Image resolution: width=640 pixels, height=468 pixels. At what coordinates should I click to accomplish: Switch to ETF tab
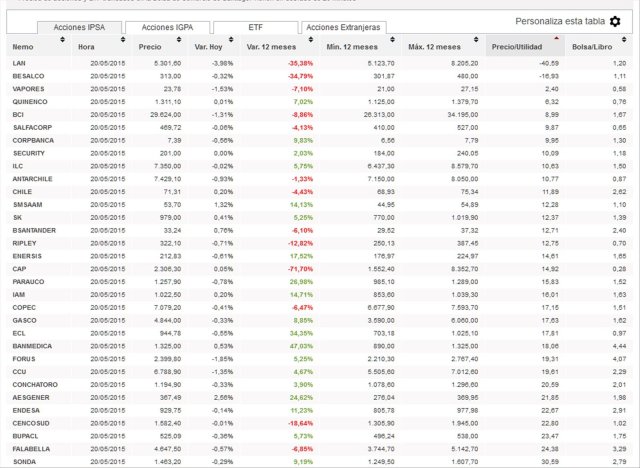256,27
